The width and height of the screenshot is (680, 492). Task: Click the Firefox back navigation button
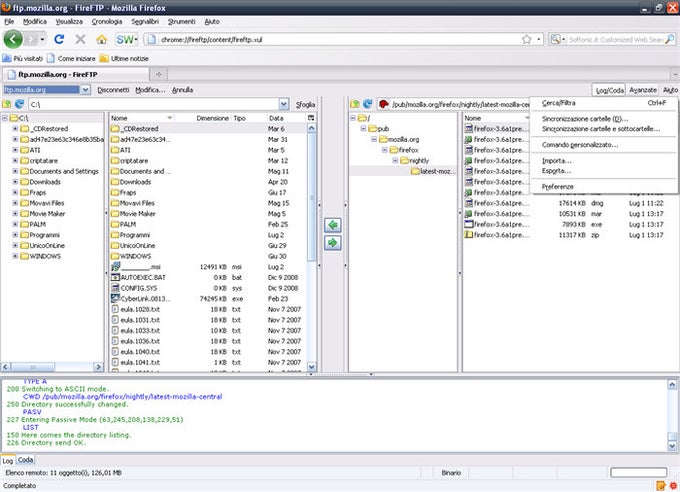pyautogui.click(x=13, y=39)
